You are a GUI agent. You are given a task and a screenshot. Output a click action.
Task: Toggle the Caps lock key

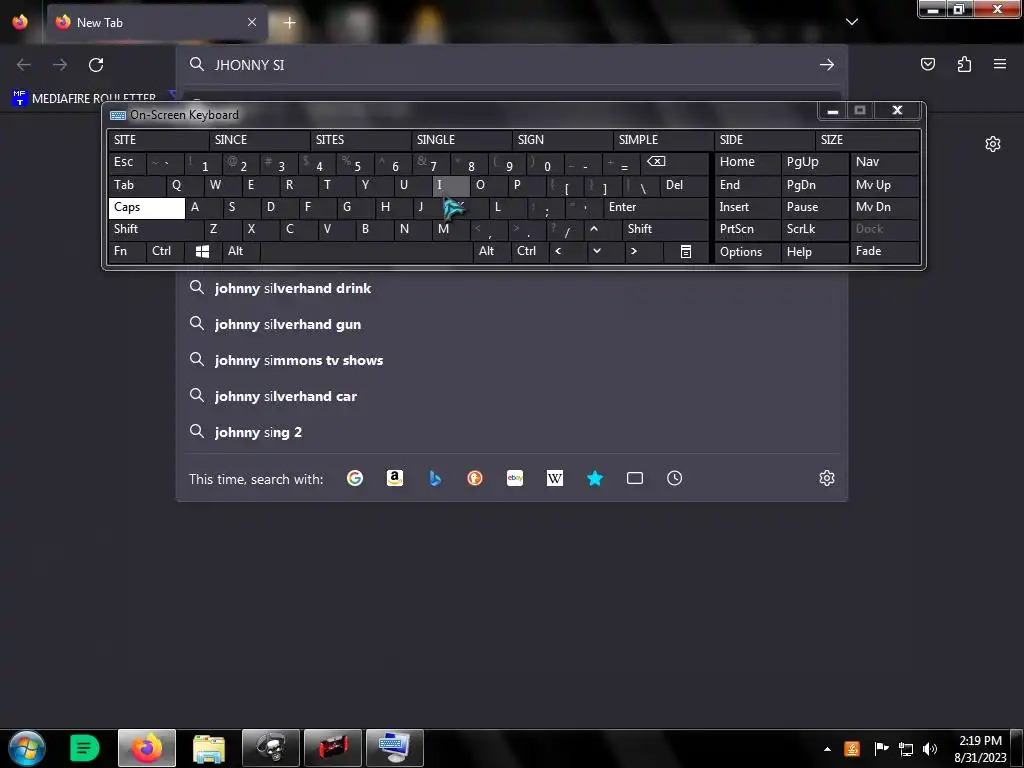click(146, 208)
